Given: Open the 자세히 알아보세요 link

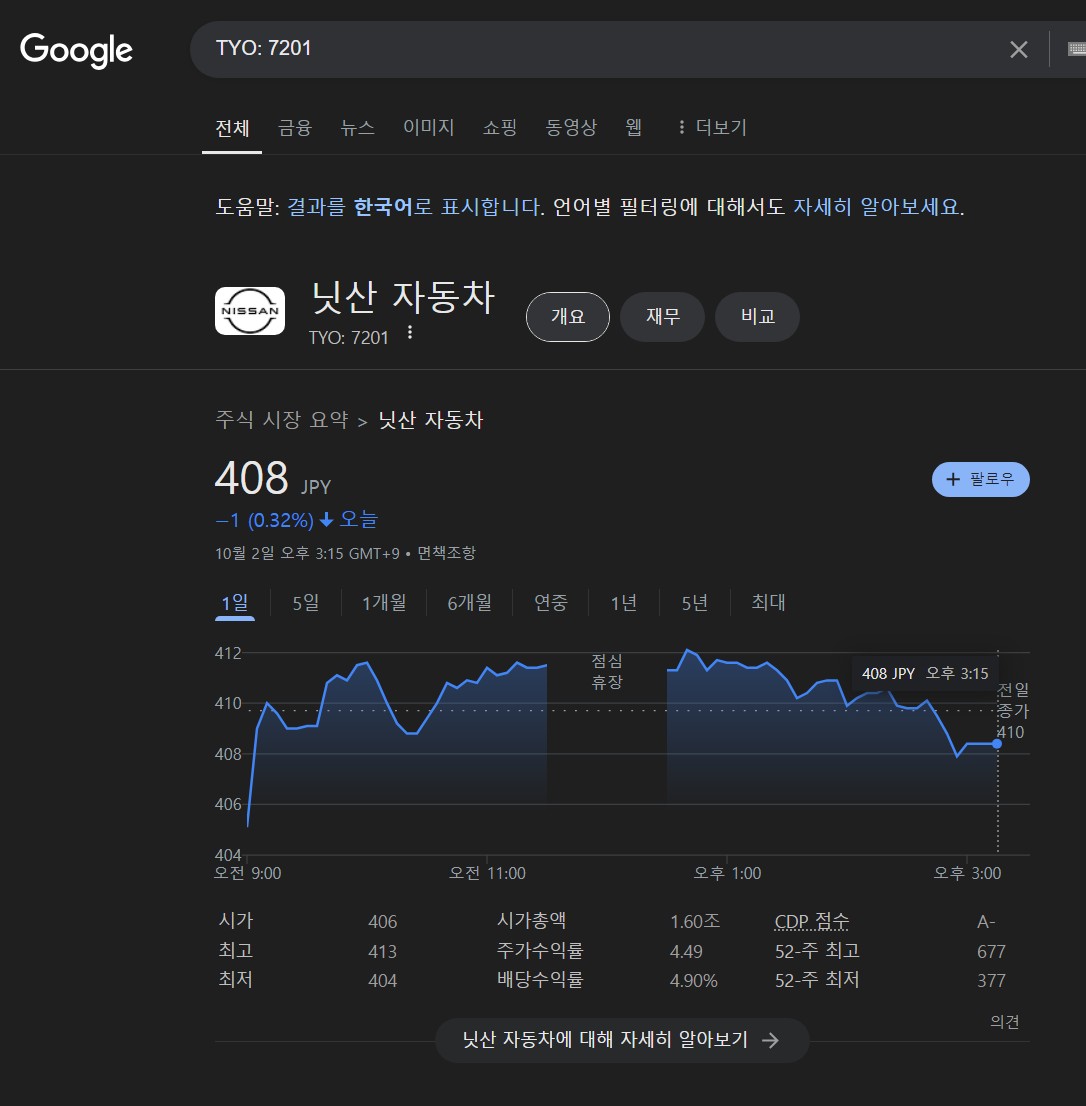Looking at the screenshot, I should (877, 207).
